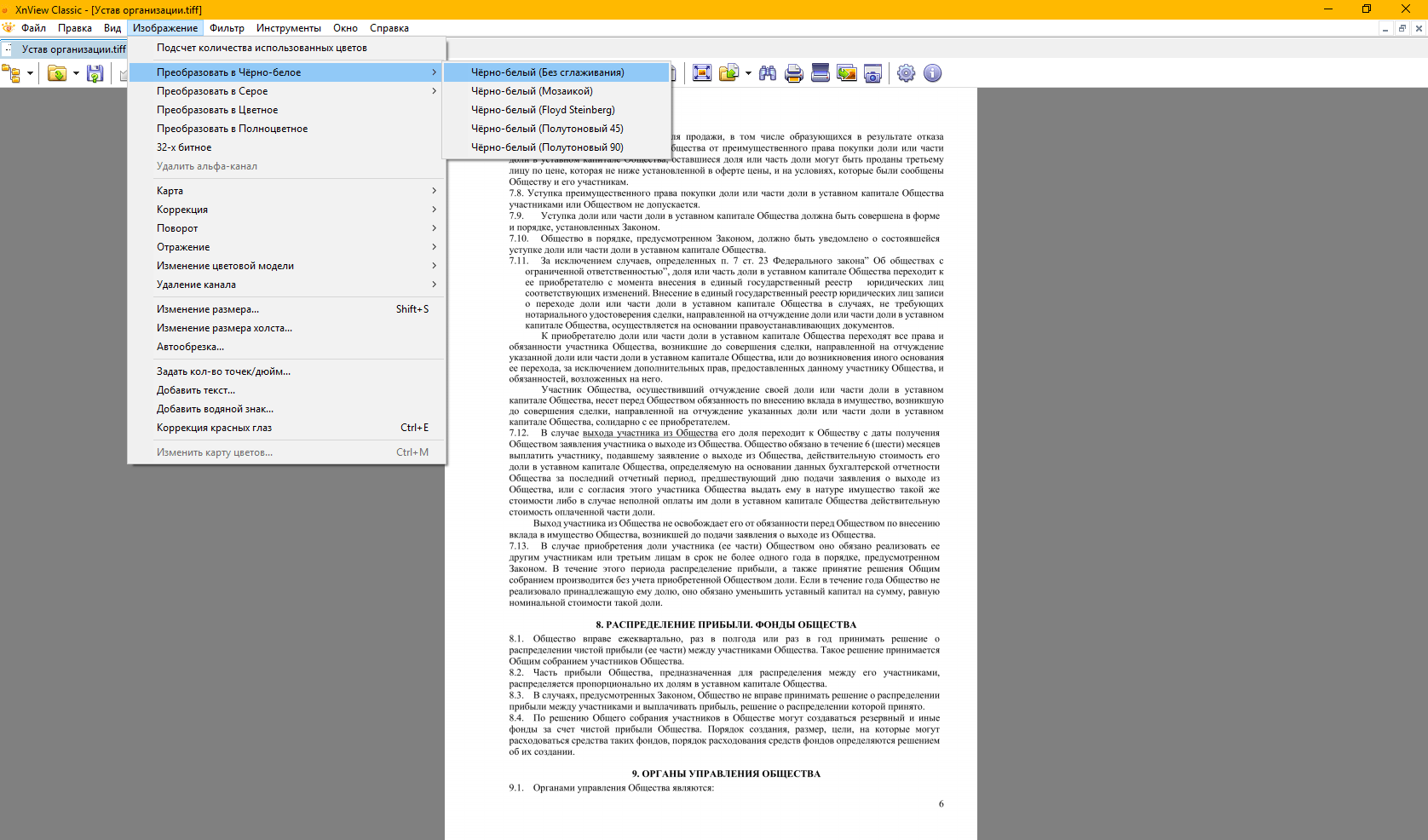Minimize the inner document window

1385,28
